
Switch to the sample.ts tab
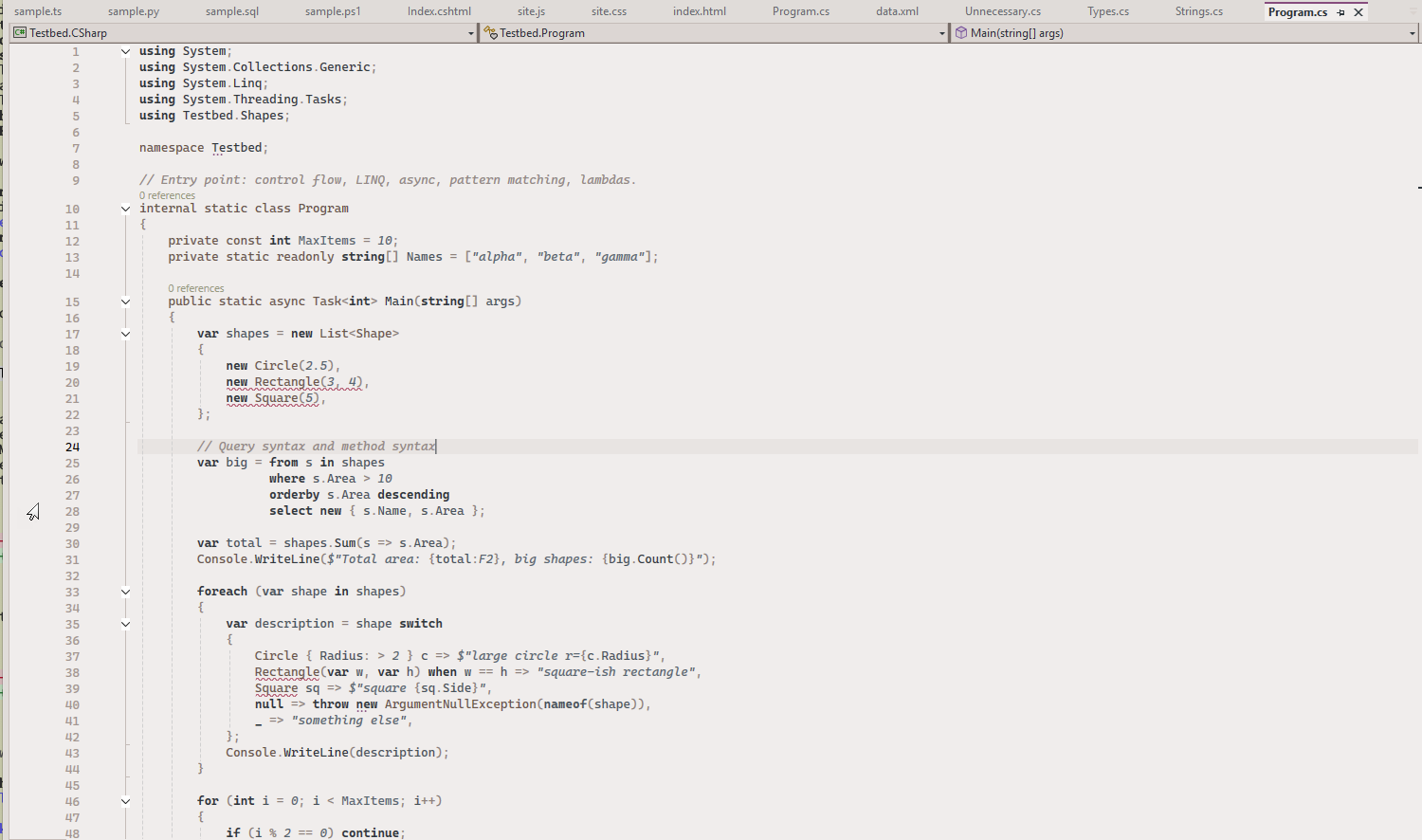[38, 11]
